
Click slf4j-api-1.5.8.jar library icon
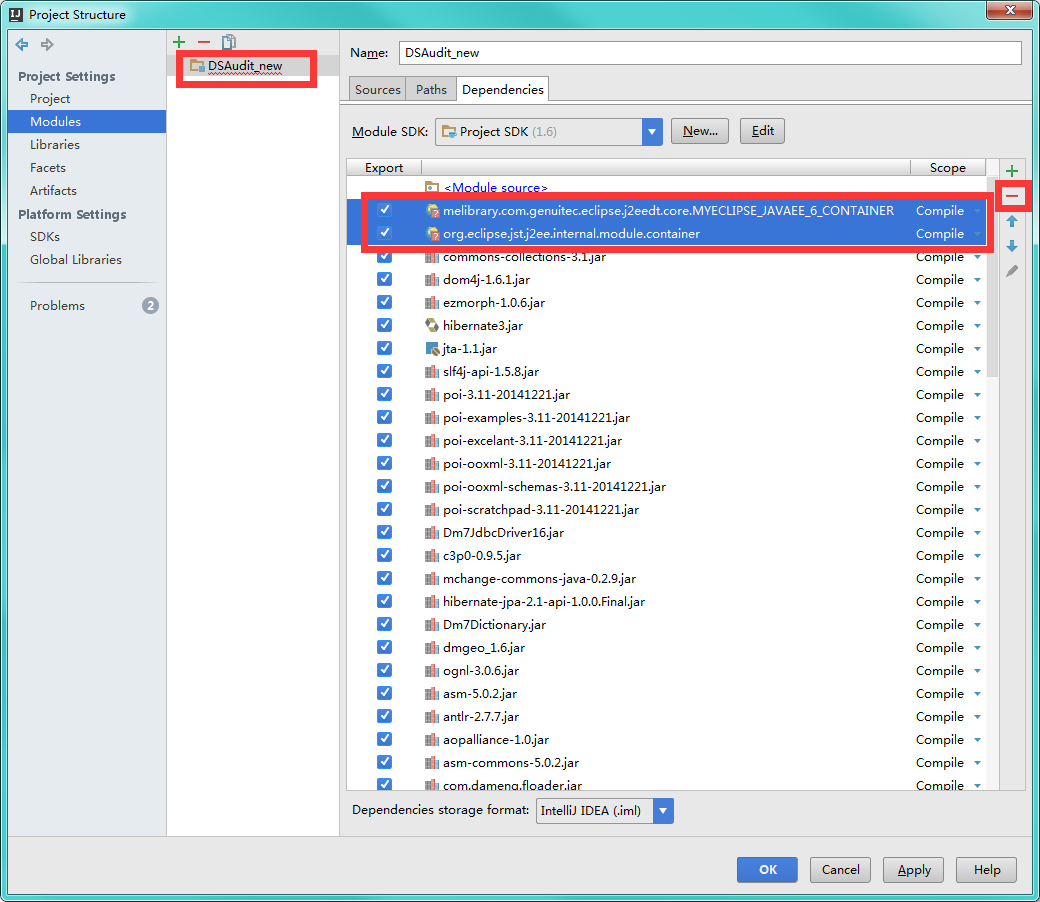tap(432, 372)
